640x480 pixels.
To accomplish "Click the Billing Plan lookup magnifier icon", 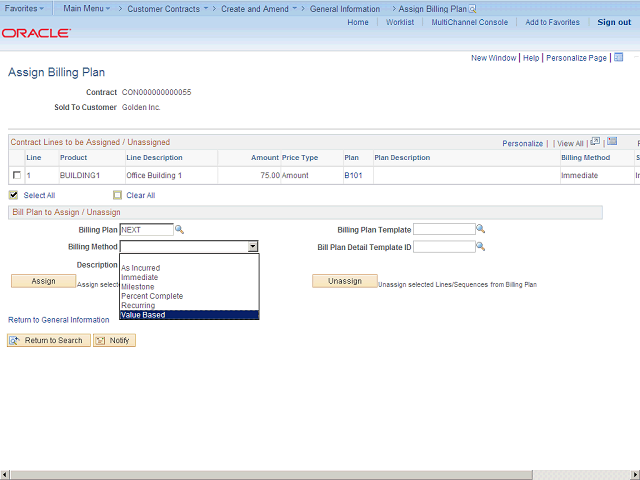I will [180, 230].
